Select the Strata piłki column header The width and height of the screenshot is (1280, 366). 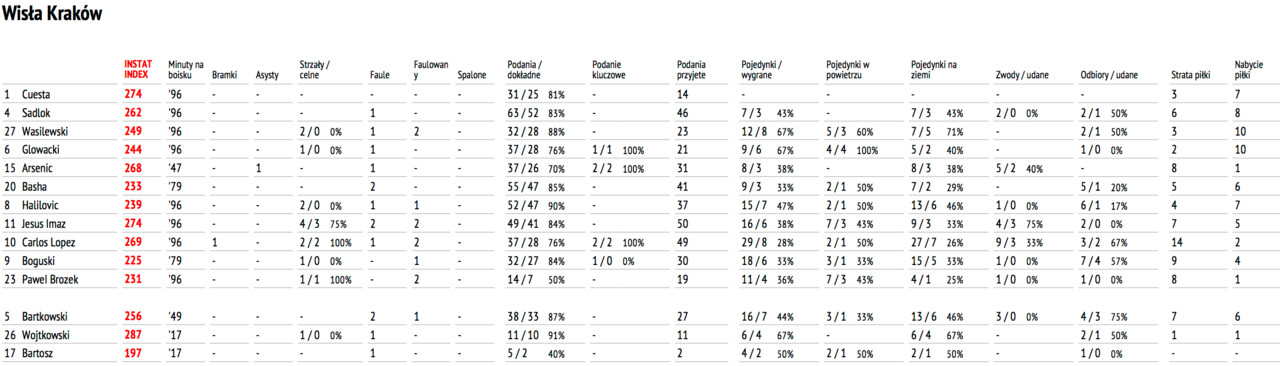coord(1189,74)
